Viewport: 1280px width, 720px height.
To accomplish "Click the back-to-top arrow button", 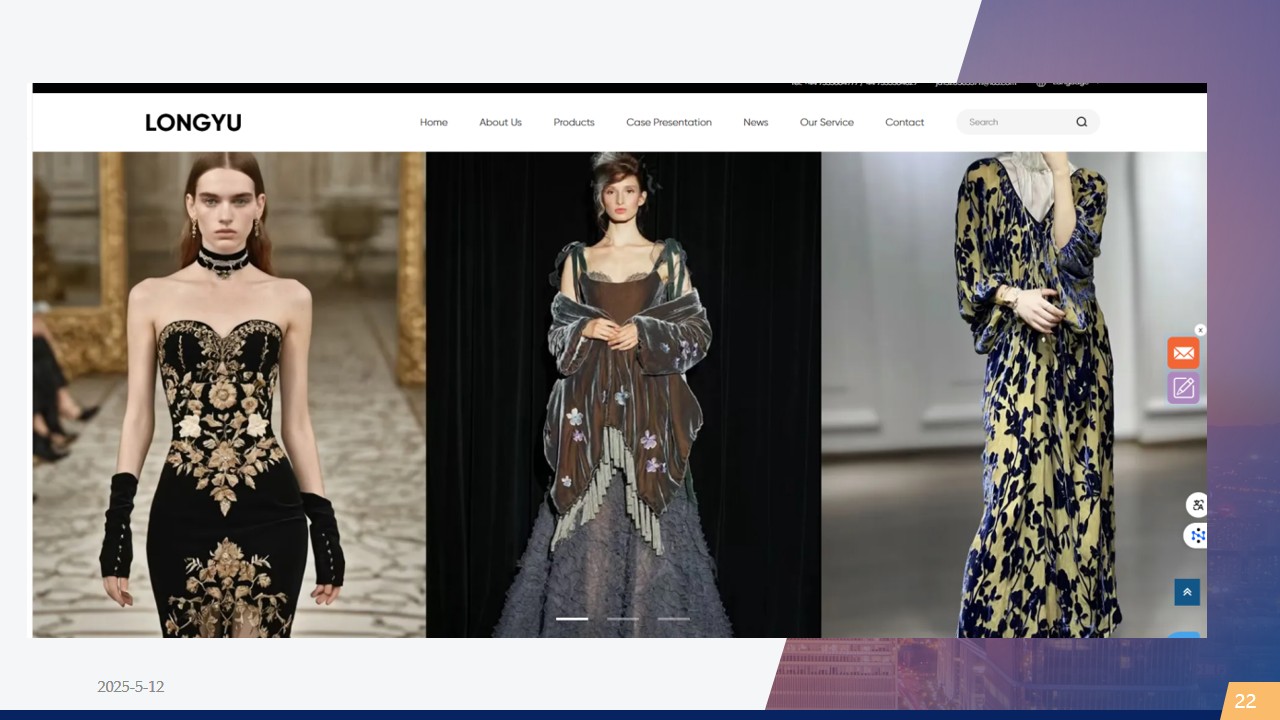I will coord(1187,592).
